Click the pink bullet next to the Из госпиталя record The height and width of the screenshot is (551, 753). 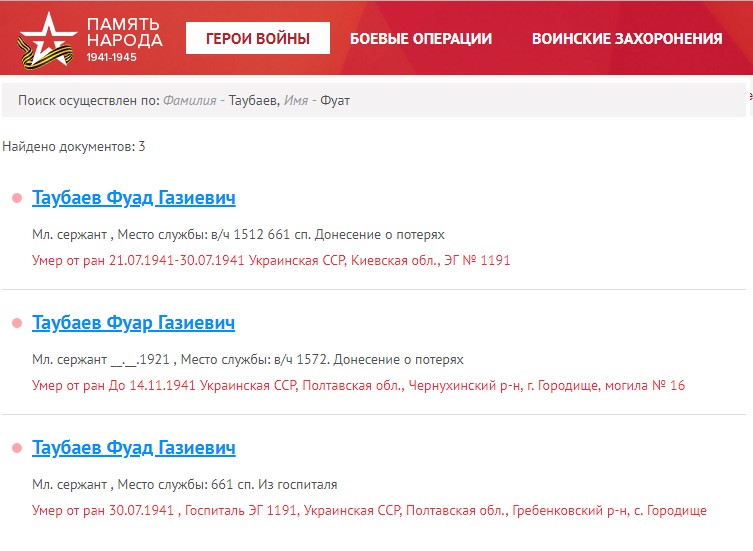[x=16, y=447]
